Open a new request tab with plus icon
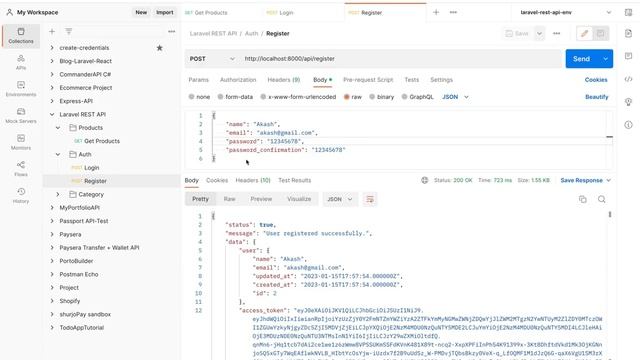Screen dimensions: 640x360 [436, 12]
